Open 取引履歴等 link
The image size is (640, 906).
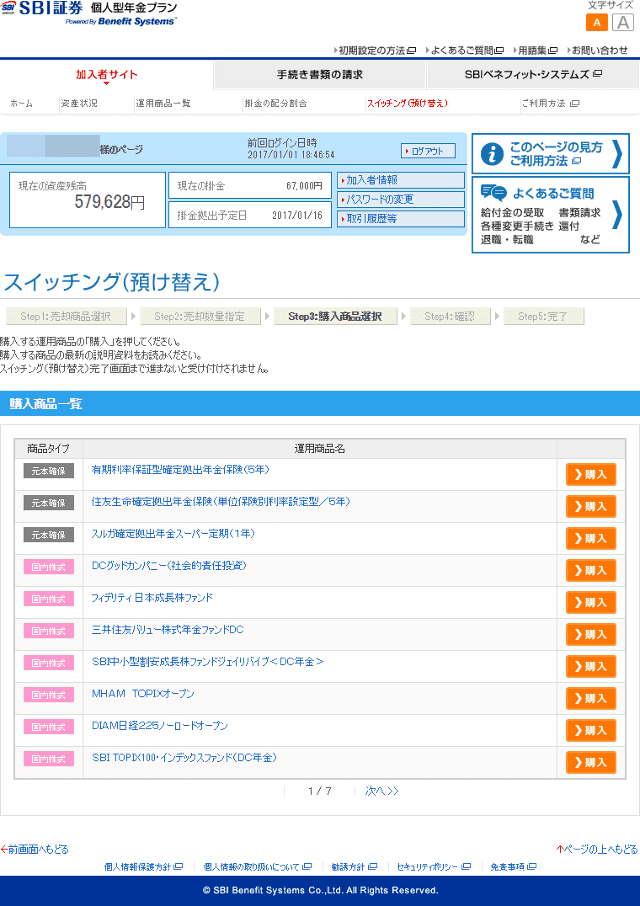[401, 219]
